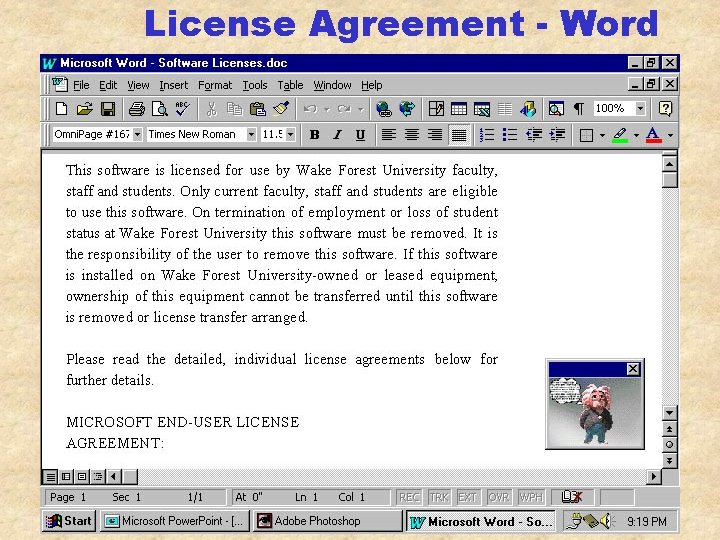This screenshot has width=720, height=540.
Task: Justify the text
Action: [459, 135]
